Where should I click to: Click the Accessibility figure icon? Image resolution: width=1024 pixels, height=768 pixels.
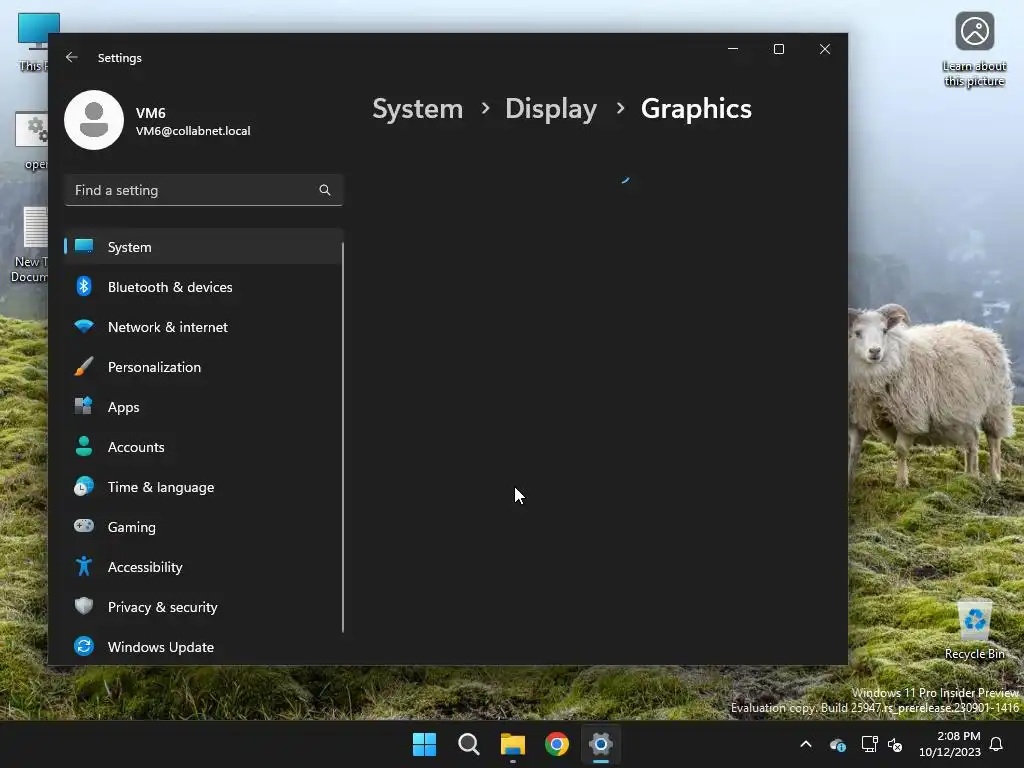[x=84, y=566]
